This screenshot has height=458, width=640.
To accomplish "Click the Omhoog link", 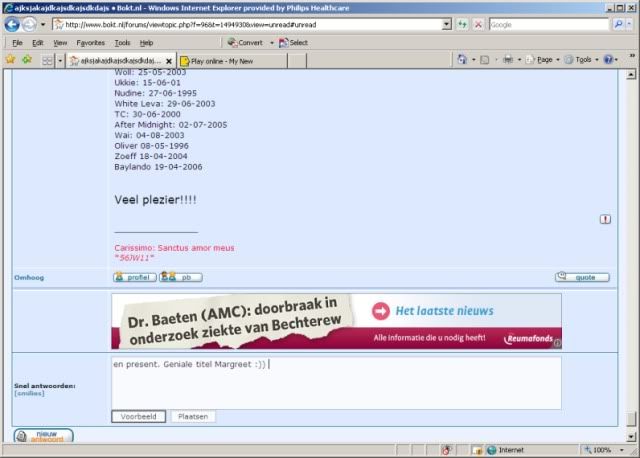I will 29,278.
